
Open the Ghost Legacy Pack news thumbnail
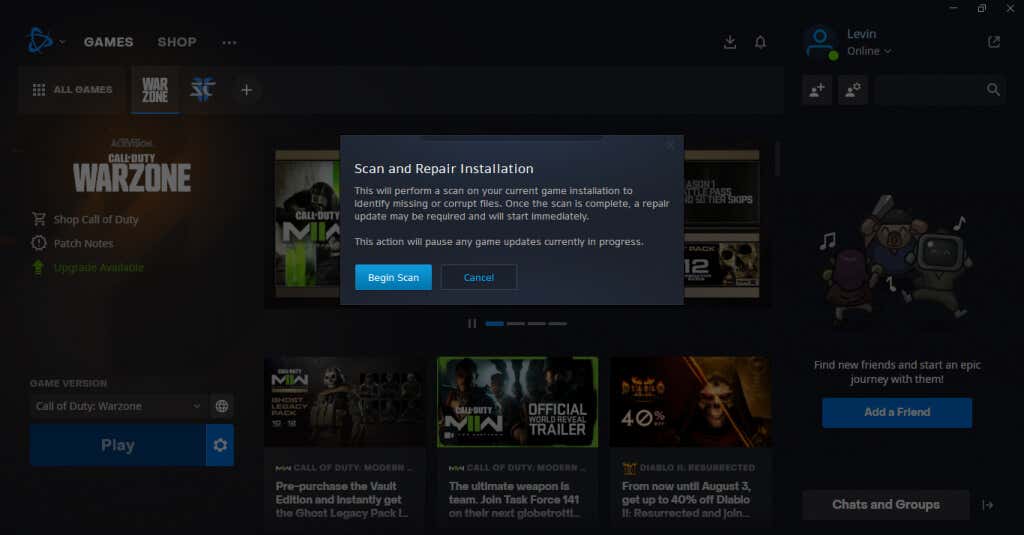click(345, 402)
